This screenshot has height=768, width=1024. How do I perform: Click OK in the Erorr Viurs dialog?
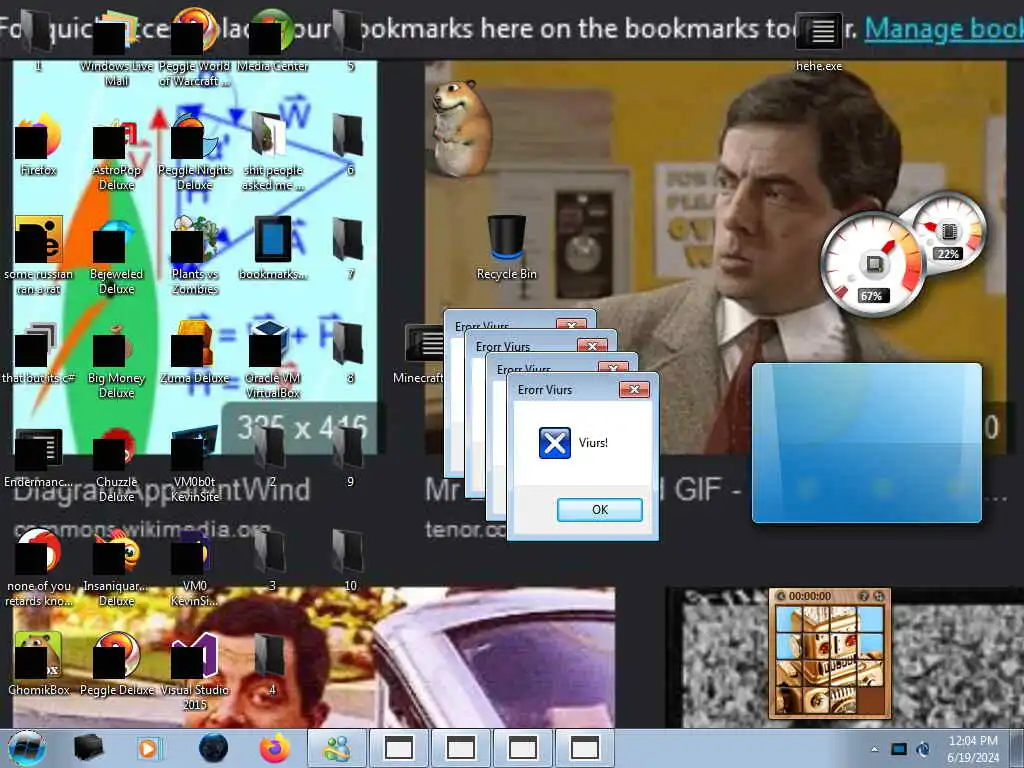click(x=600, y=509)
